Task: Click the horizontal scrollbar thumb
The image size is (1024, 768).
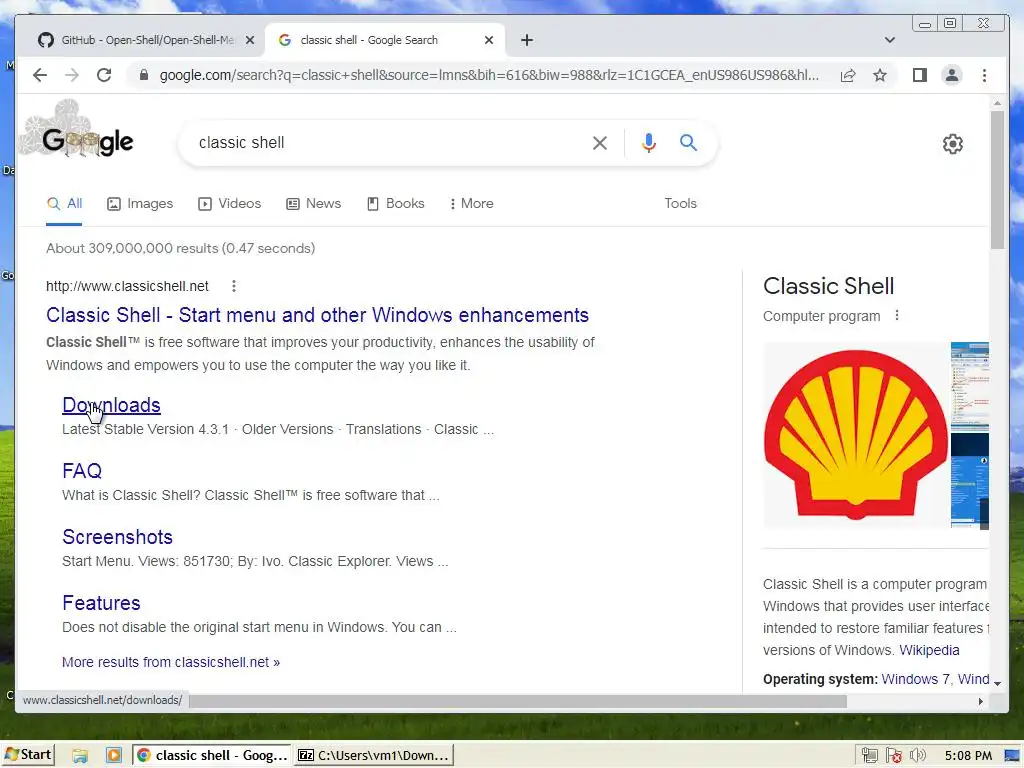Action: click(x=517, y=701)
